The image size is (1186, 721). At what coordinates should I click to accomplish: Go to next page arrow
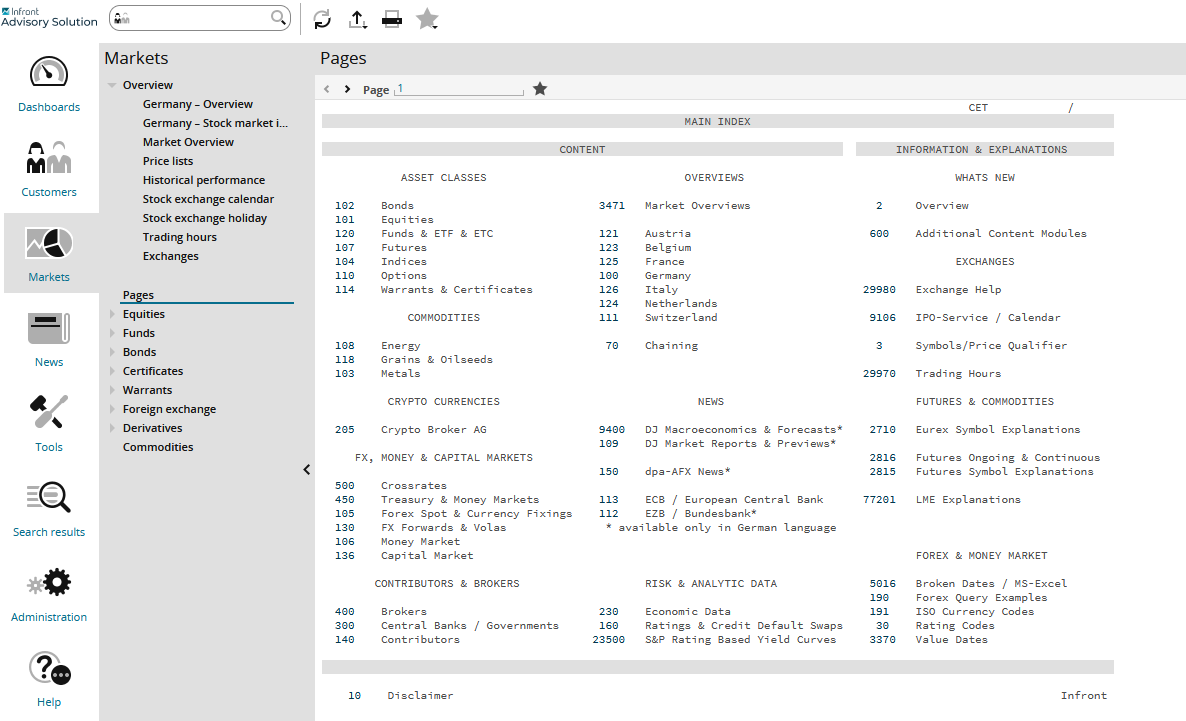347,89
